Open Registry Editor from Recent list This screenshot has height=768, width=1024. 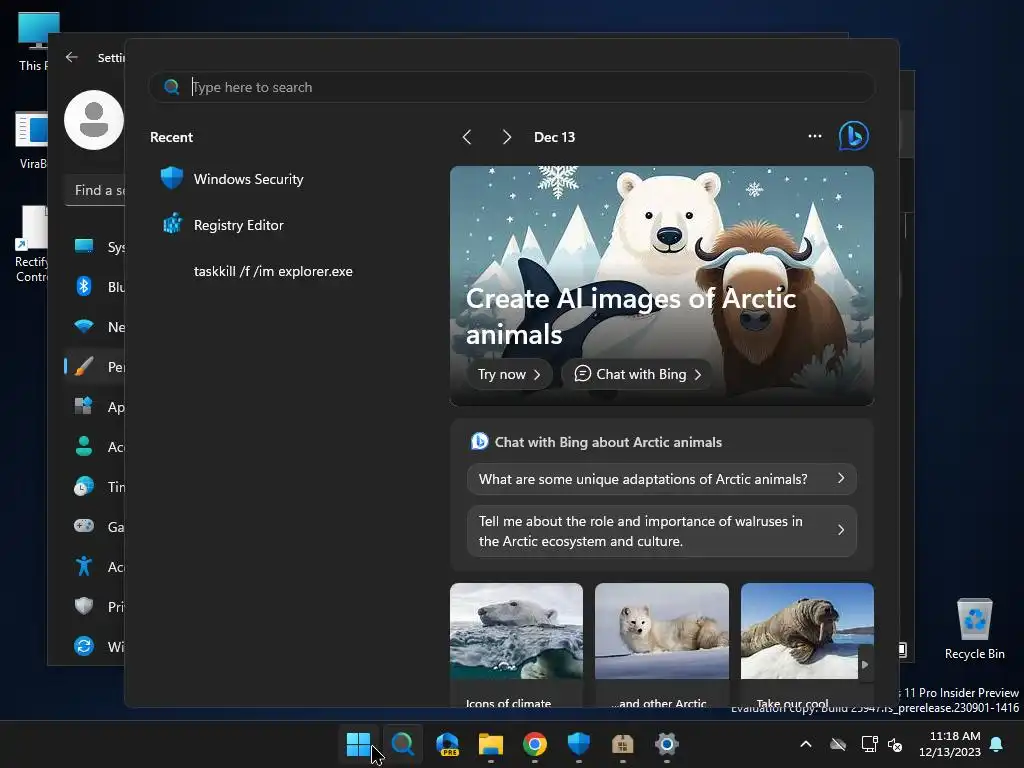[x=222, y=225]
